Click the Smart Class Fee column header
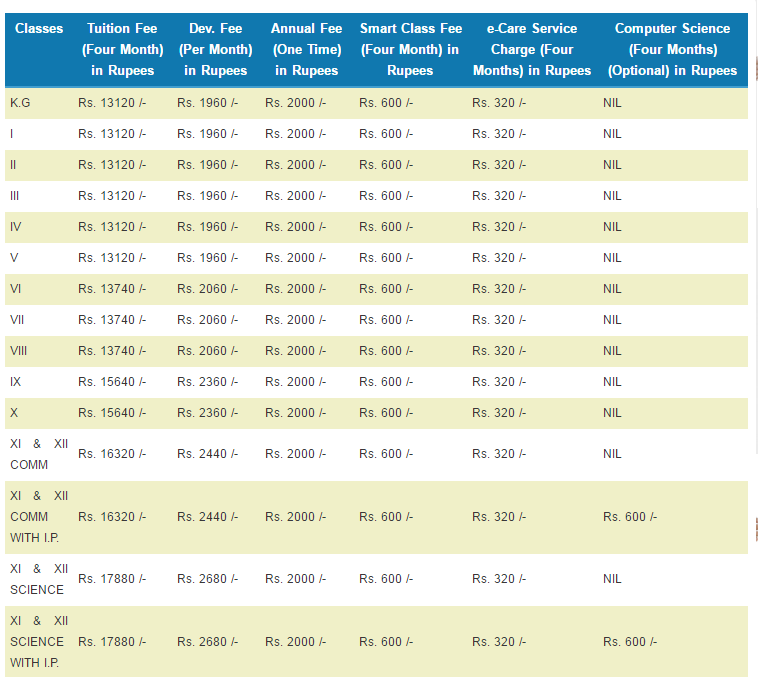Image resolution: width=758 pixels, height=677 pixels. [x=410, y=49]
